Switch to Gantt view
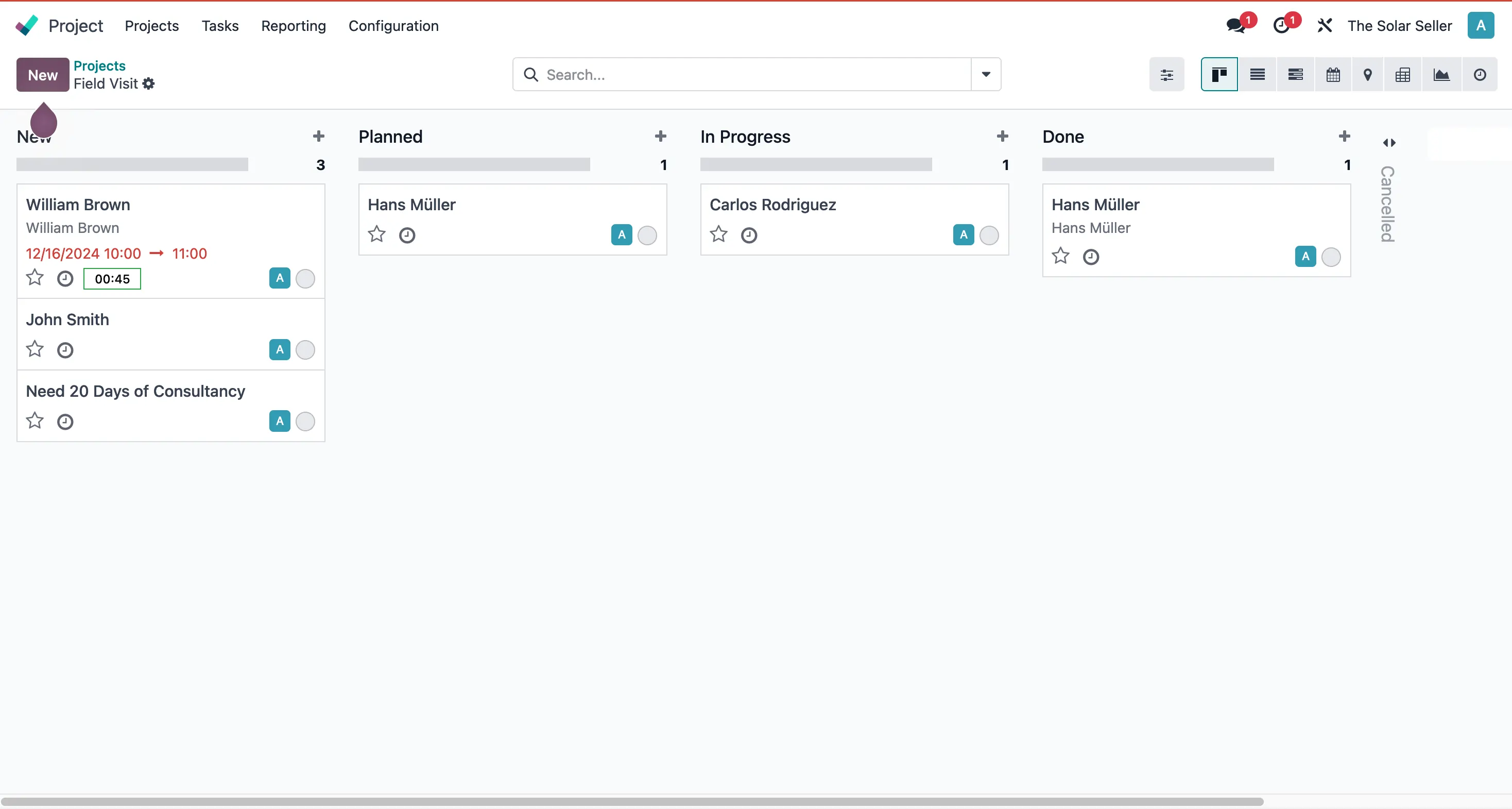 point(1295,75)
